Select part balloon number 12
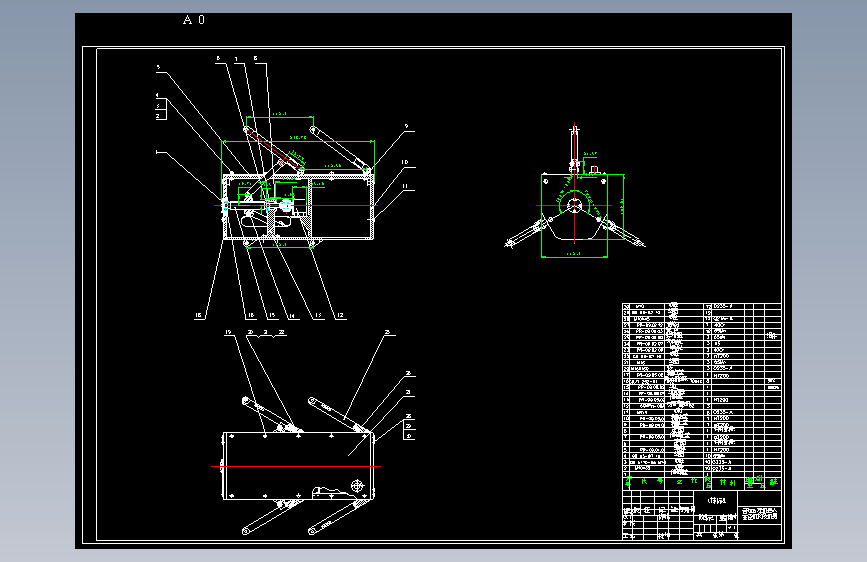 [340, 315]
